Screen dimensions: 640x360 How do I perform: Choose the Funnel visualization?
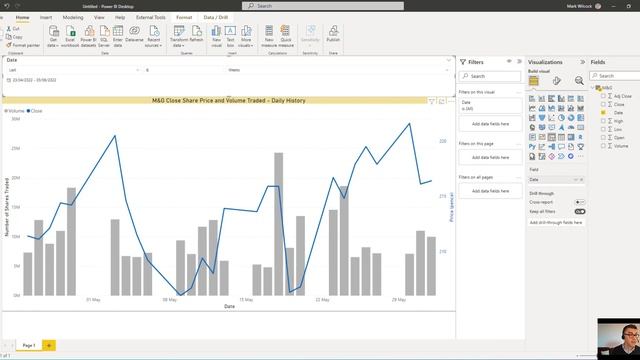pos(542,118)
